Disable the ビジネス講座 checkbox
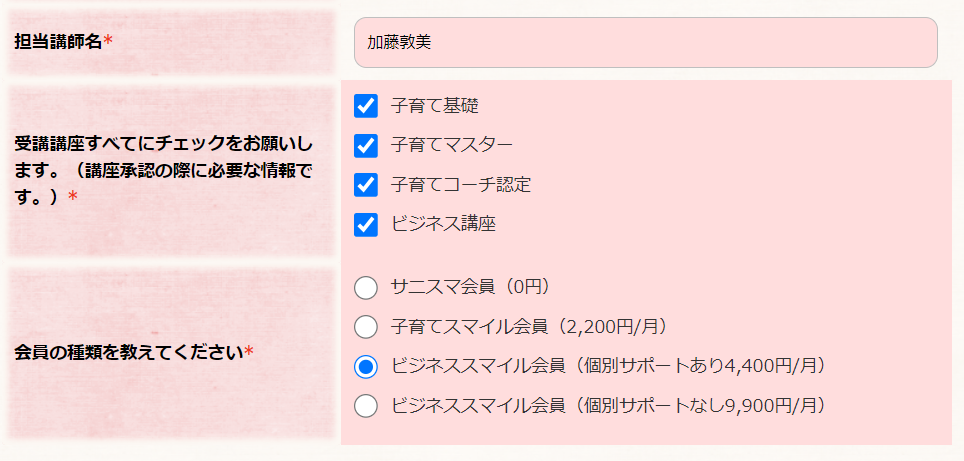The width and height of the screenshot is (964, 461). coord(366,225)
